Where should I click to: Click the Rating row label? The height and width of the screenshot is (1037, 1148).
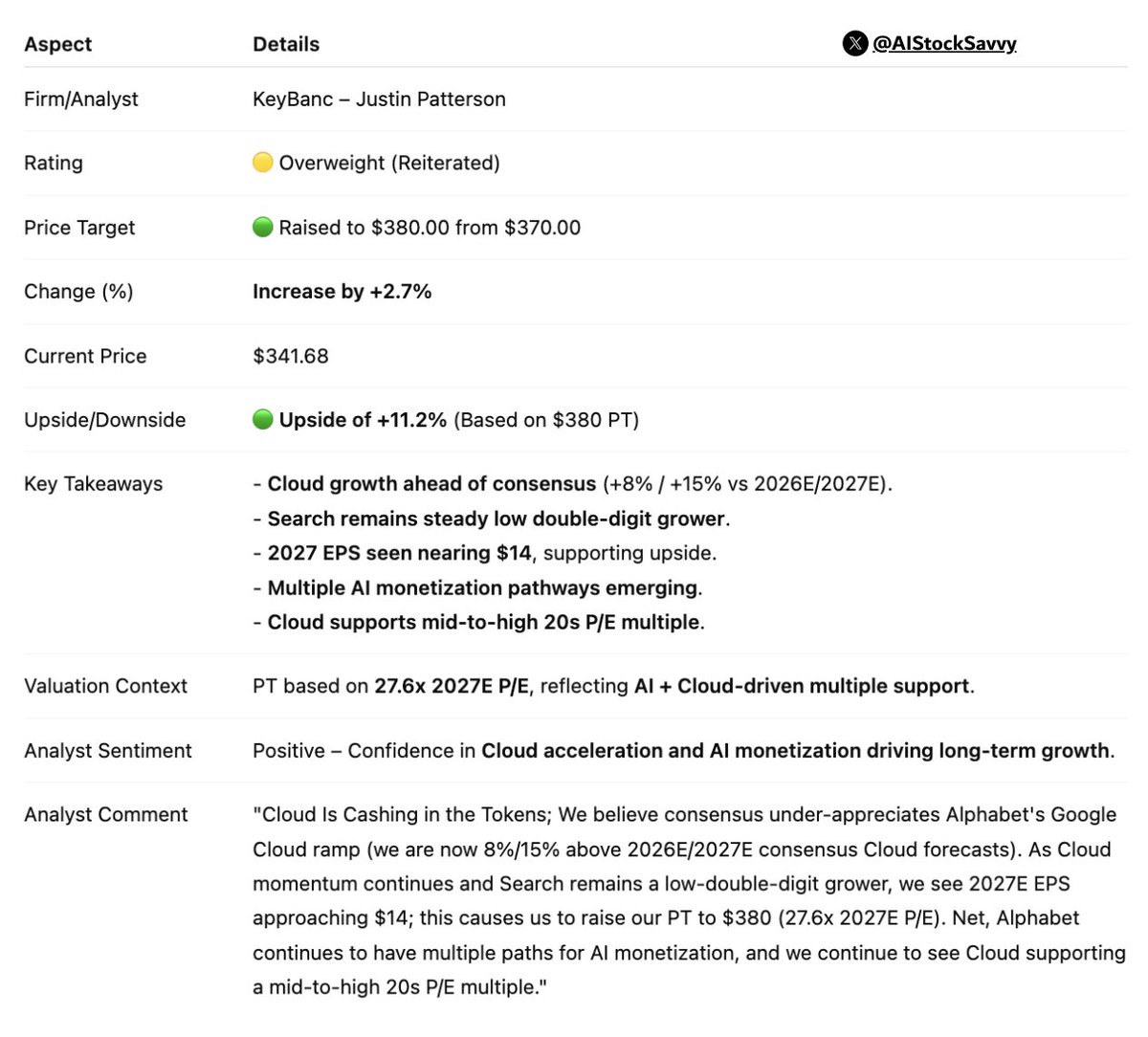pos(54,164)
